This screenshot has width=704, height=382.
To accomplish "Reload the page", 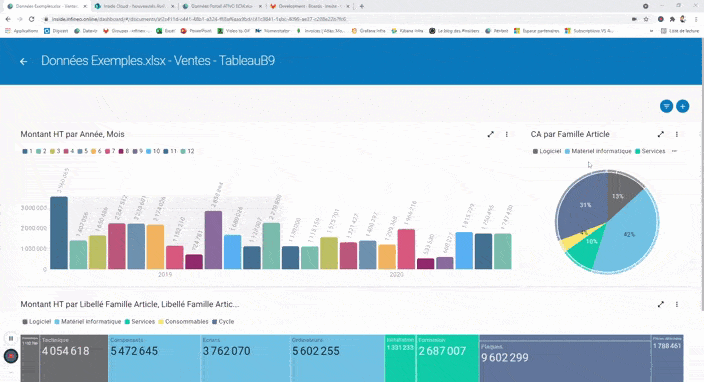I will tap(31, 19).
